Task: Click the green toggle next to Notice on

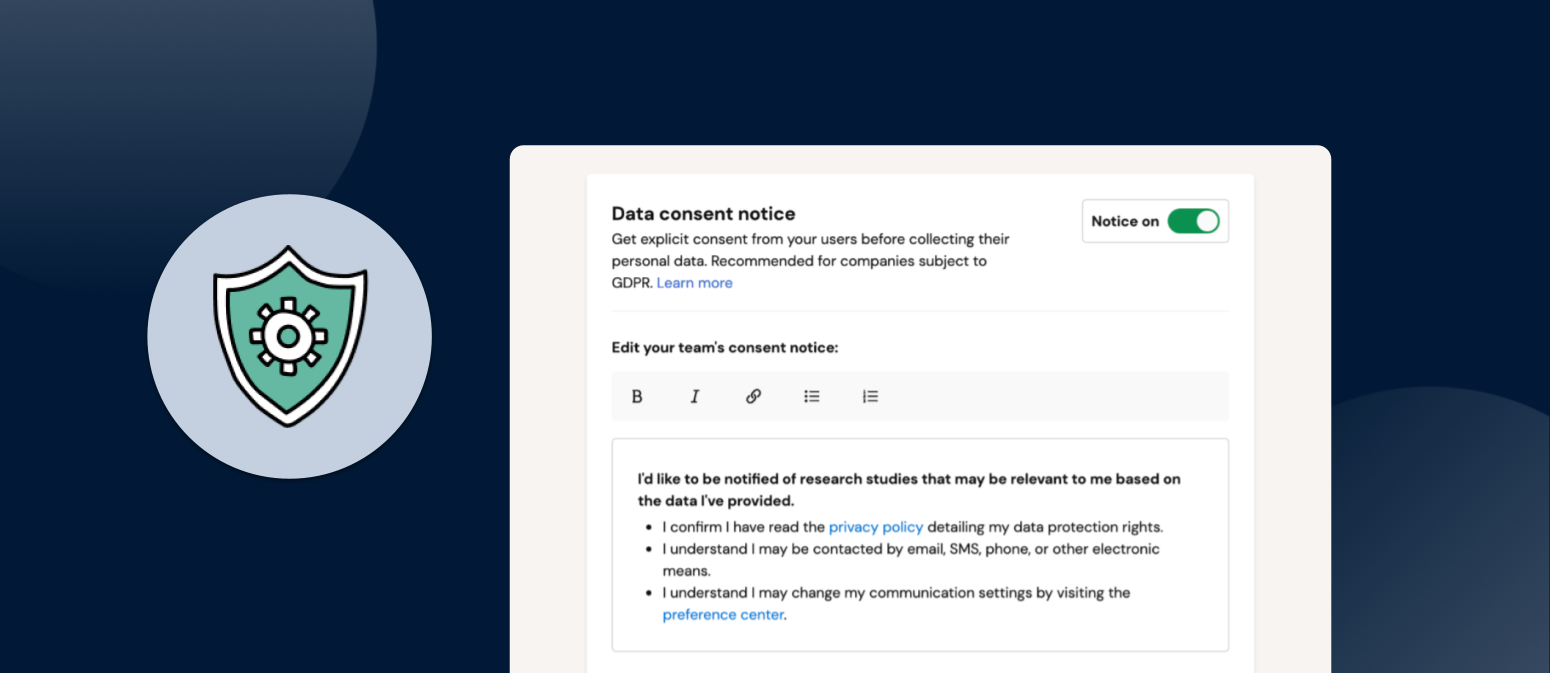Action: [x=1195, y=221]
